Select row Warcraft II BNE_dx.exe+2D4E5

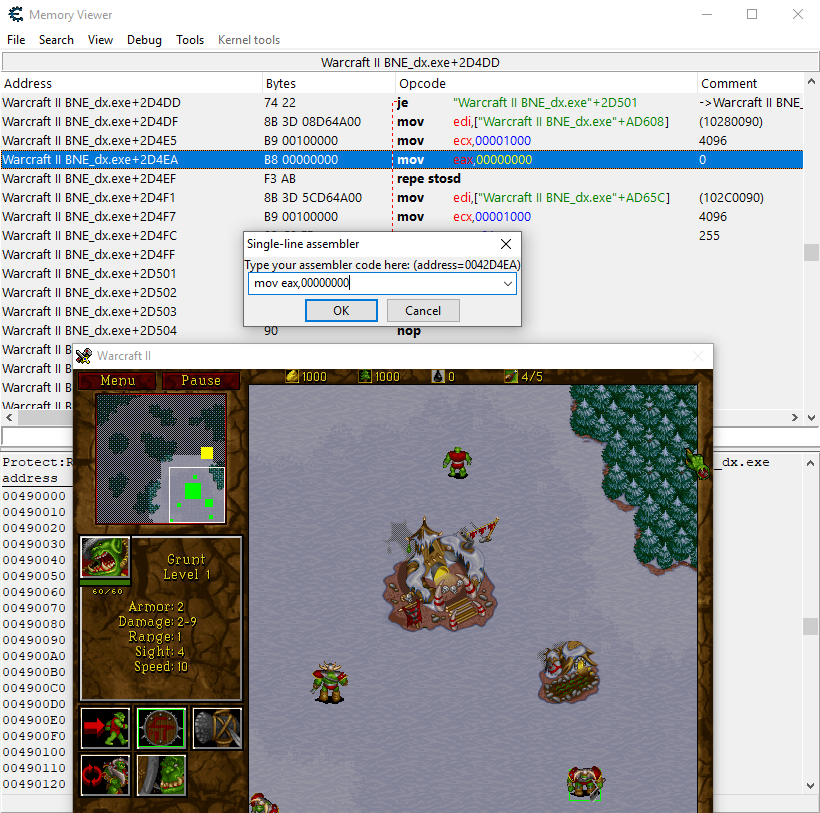(402, 141)
